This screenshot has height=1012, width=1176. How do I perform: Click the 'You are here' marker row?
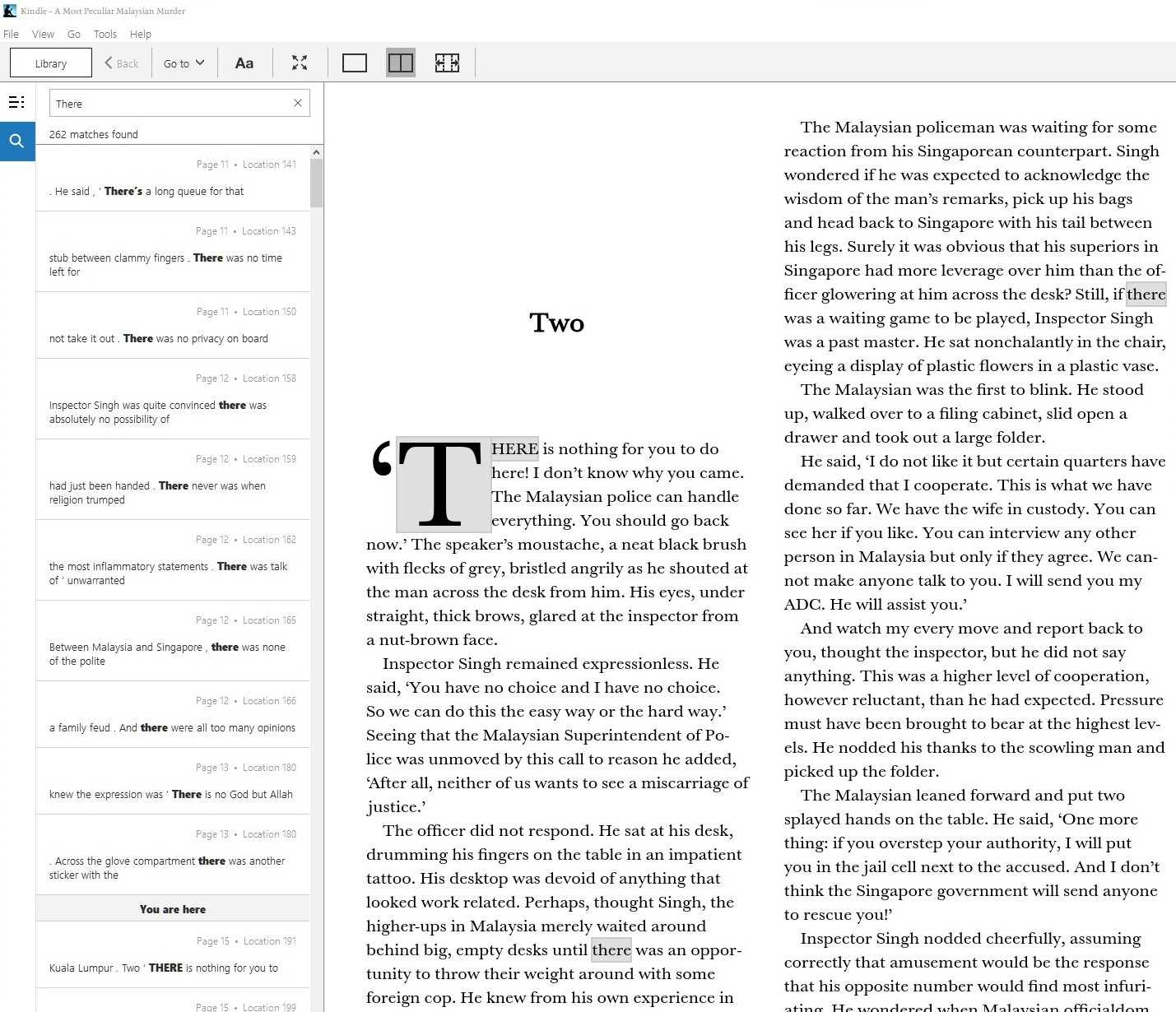(173, 908)
